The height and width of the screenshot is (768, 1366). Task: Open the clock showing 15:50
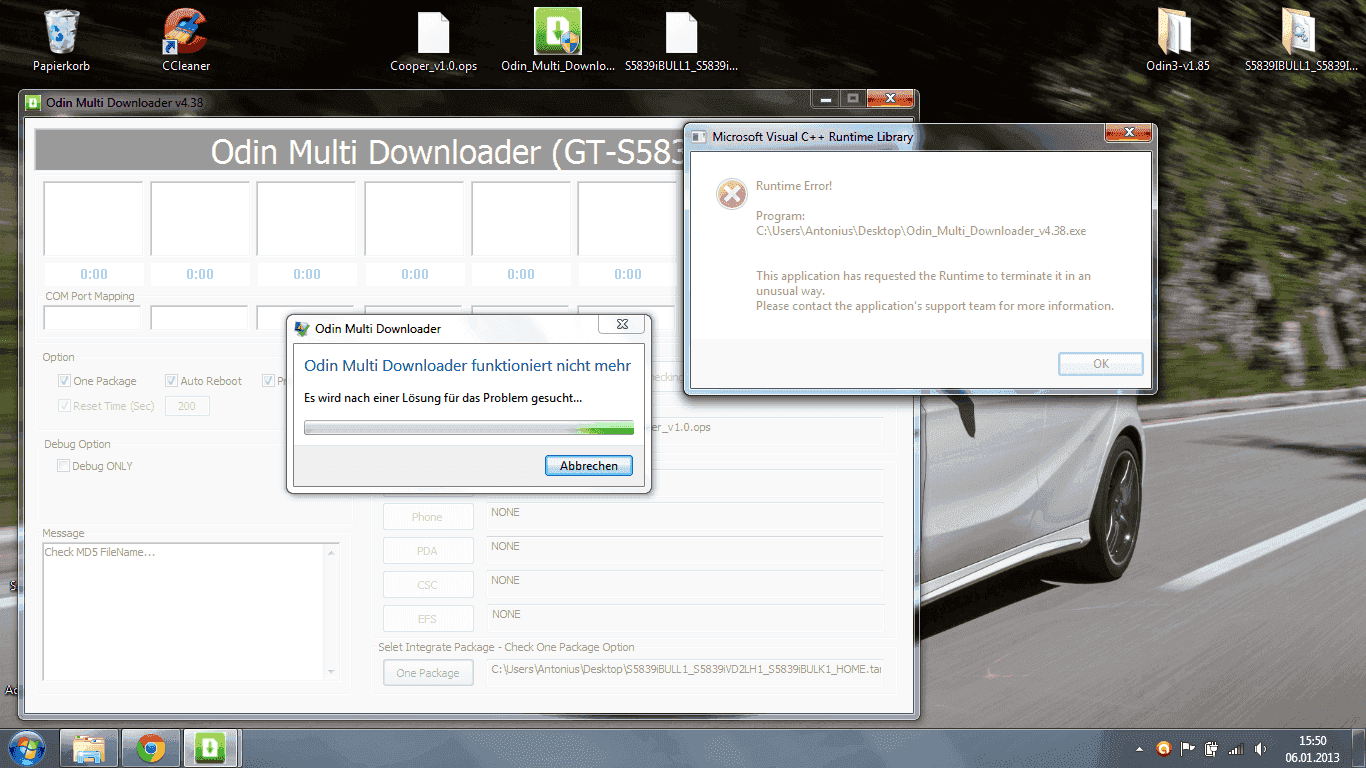coord(1312,748)
